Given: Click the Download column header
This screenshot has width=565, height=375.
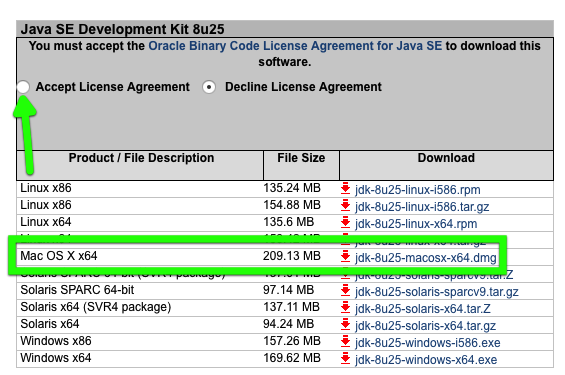Looking at the screenshot, I should pos(446,158).
